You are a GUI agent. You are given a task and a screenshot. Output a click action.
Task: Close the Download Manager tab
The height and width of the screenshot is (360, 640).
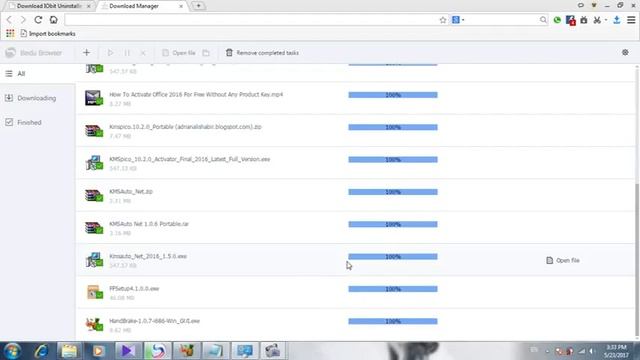click(x=181, y=6)
